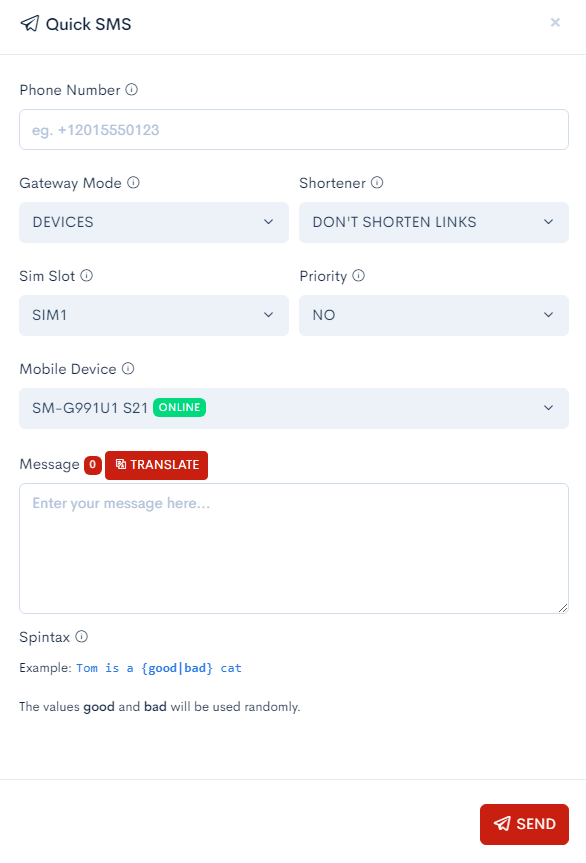Screen dimensions: 586x863
Task: Click the Shortener info icon
Action: pos(377,182)
